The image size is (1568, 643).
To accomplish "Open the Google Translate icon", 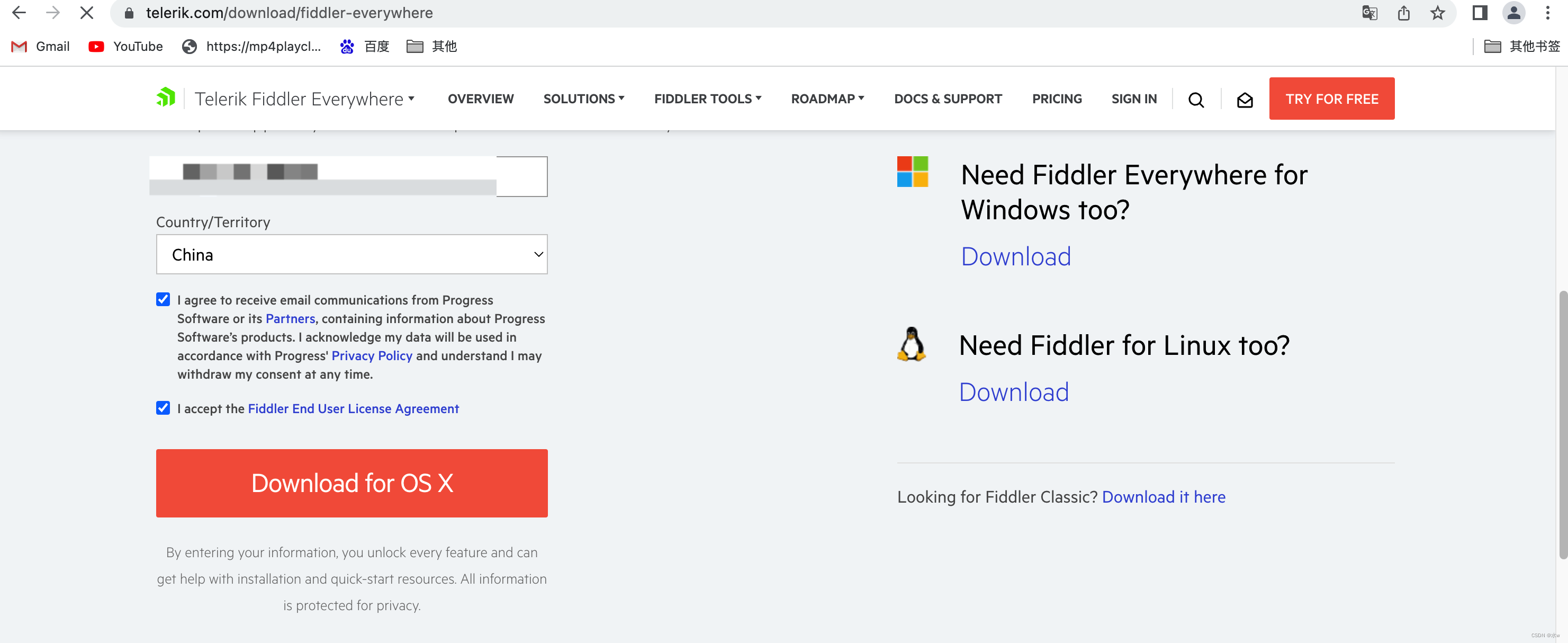I will (x=1369, y=13).
